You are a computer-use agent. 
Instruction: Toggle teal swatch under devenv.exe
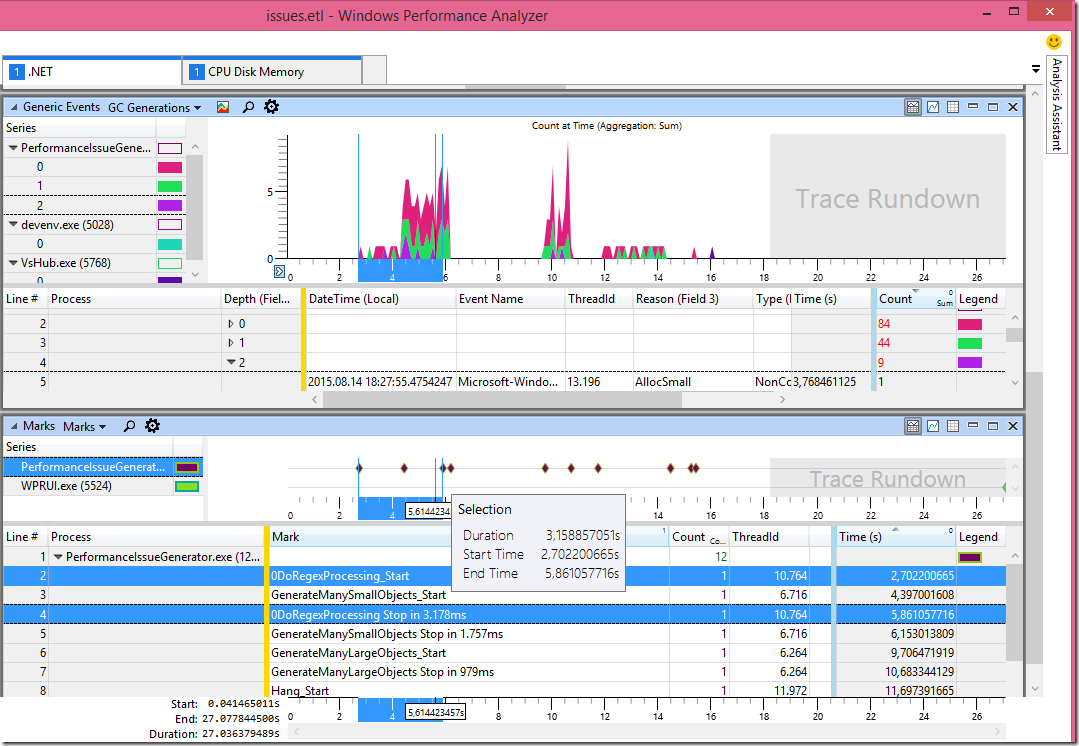[x=170, y=244]
